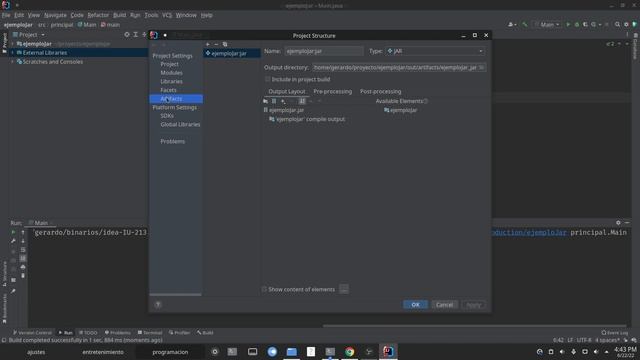
Task: Expand External Libraries tree node
Action: (x=12, y=53)
